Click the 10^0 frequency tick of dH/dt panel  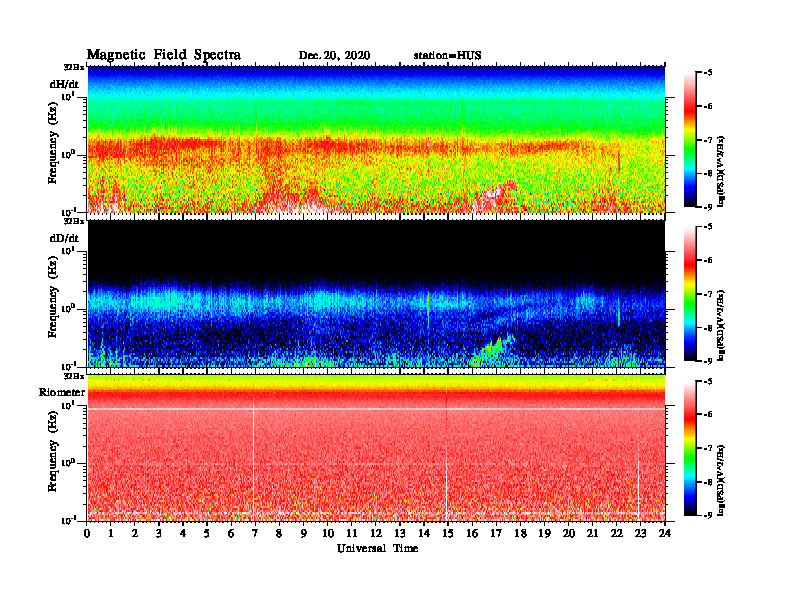pos(68,154)
